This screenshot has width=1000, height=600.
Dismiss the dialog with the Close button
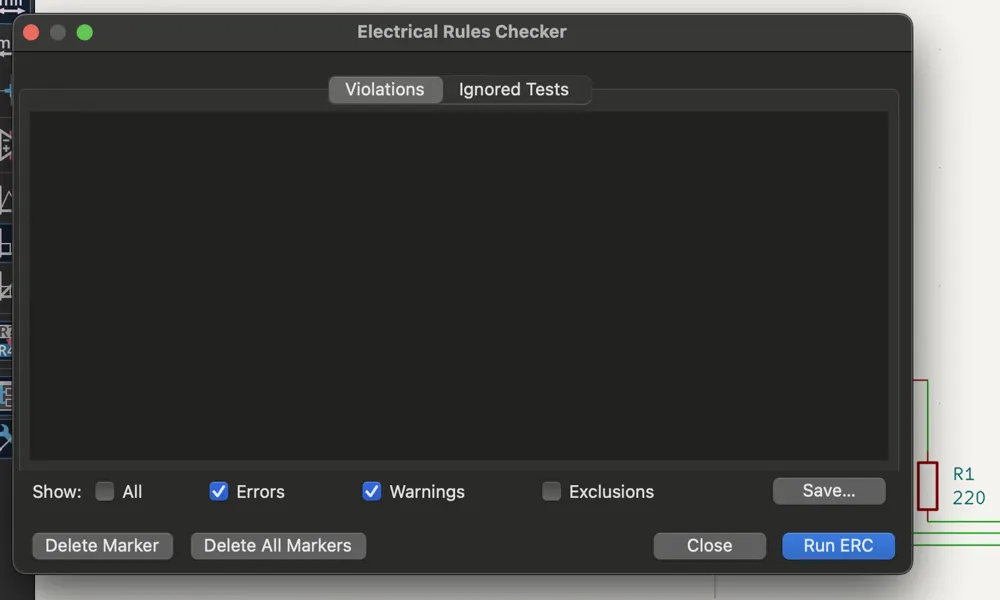pyautogui.click(x=709, y=546)
